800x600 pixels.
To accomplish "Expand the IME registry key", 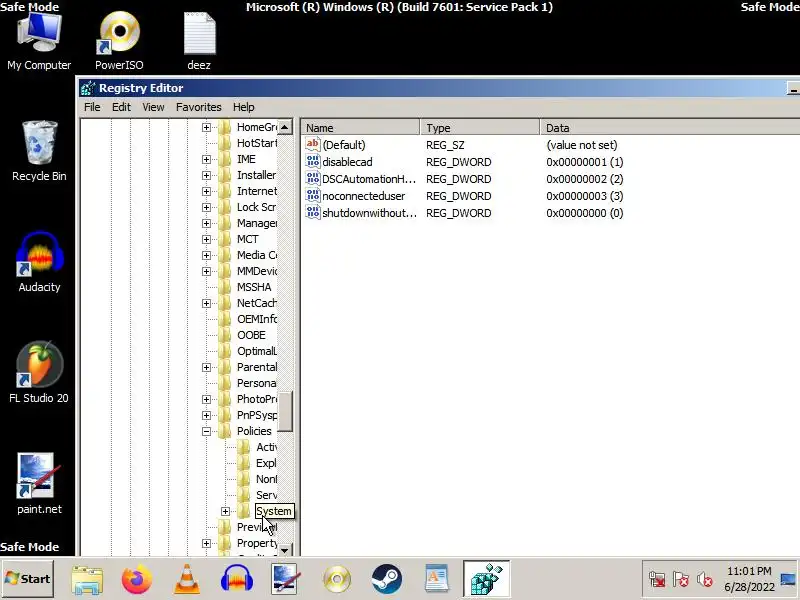I will pyautogui.click(x=206, y=159).
